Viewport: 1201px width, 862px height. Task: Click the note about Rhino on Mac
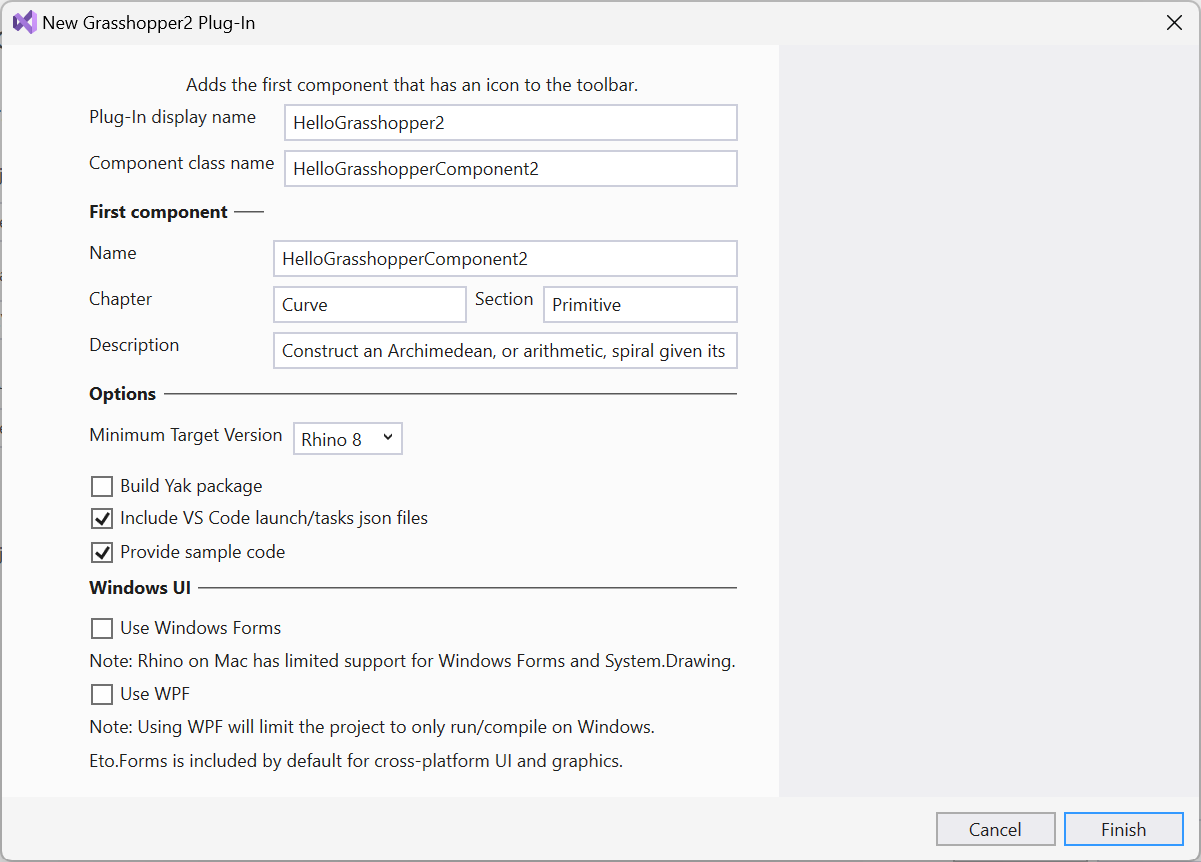[413, 661]
